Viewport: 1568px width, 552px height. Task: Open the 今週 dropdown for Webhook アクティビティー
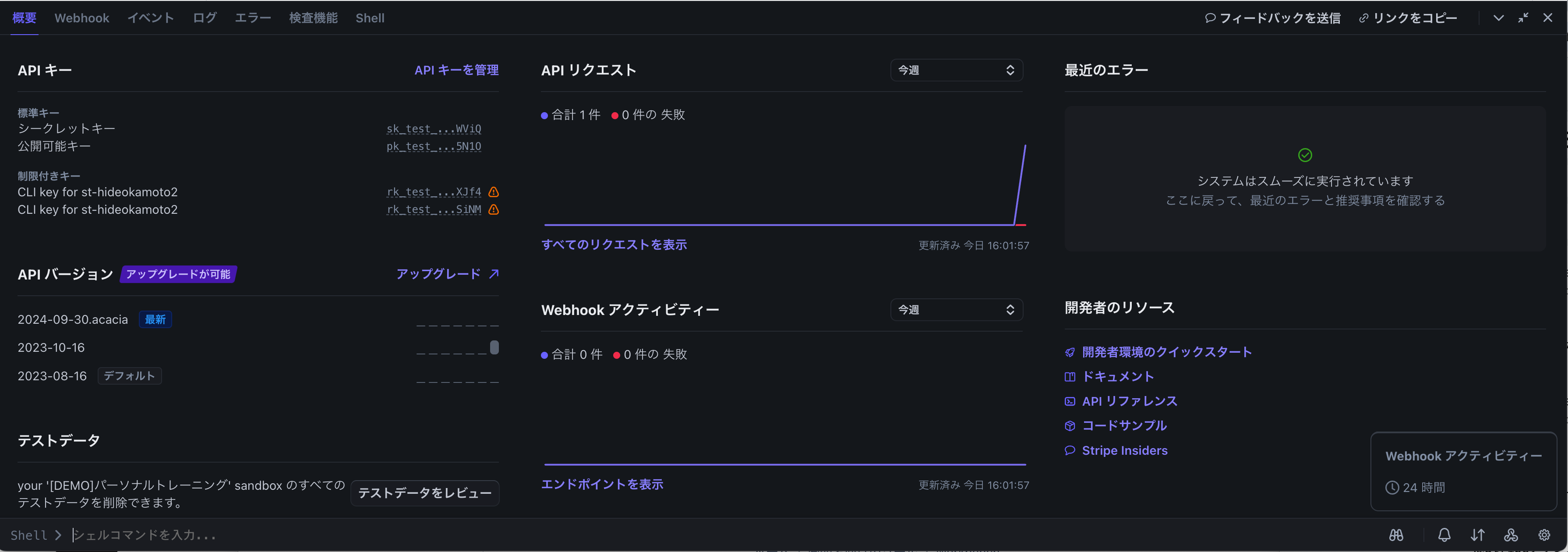click(956, 309)
